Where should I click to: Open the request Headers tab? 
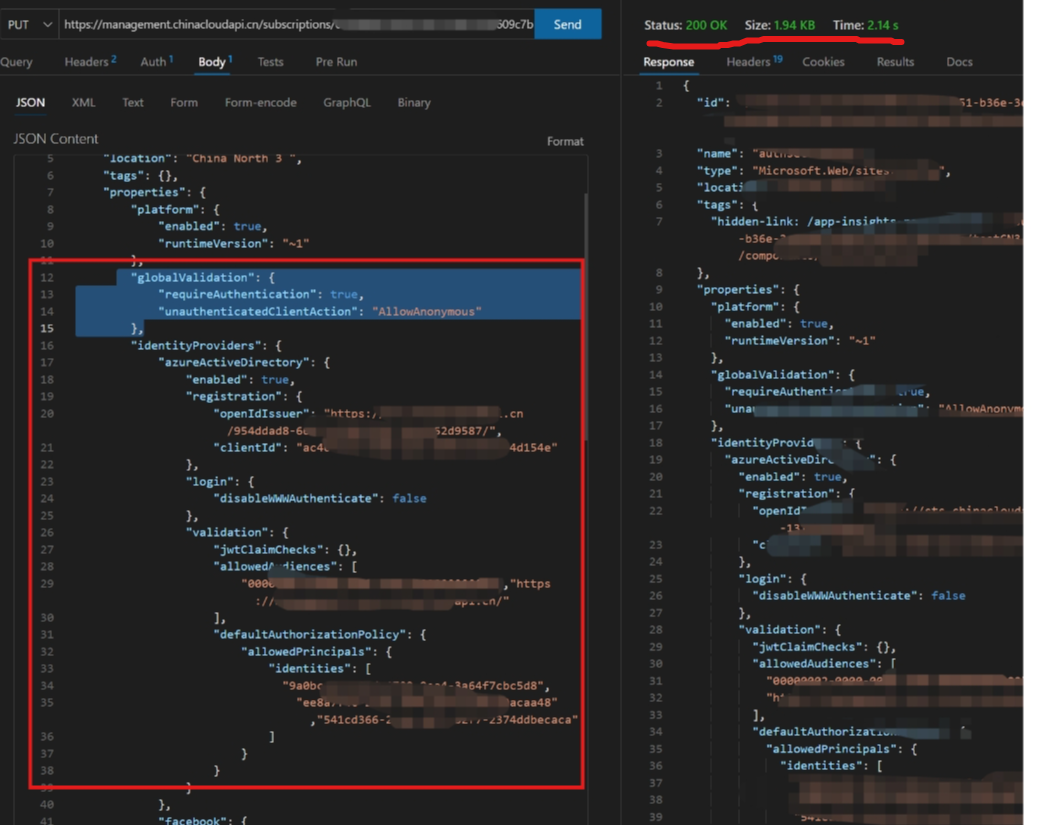tap(89, 62)
